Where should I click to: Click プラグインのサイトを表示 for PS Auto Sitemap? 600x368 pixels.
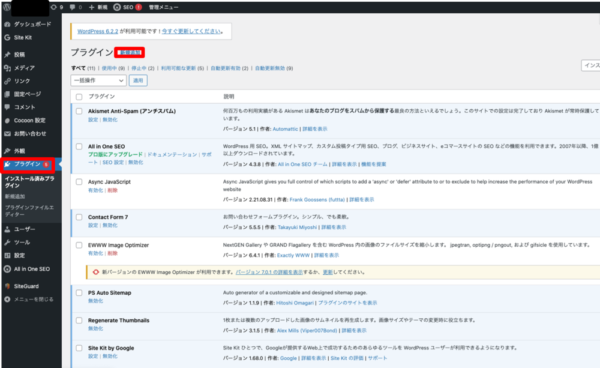(347, 303)
